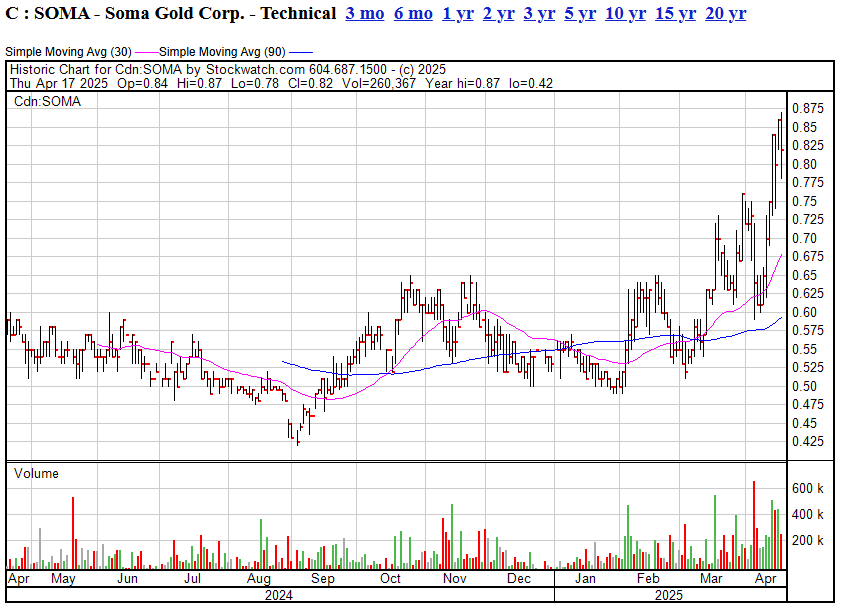Click the 0.80 price axis label

click(x=804, y=164)
